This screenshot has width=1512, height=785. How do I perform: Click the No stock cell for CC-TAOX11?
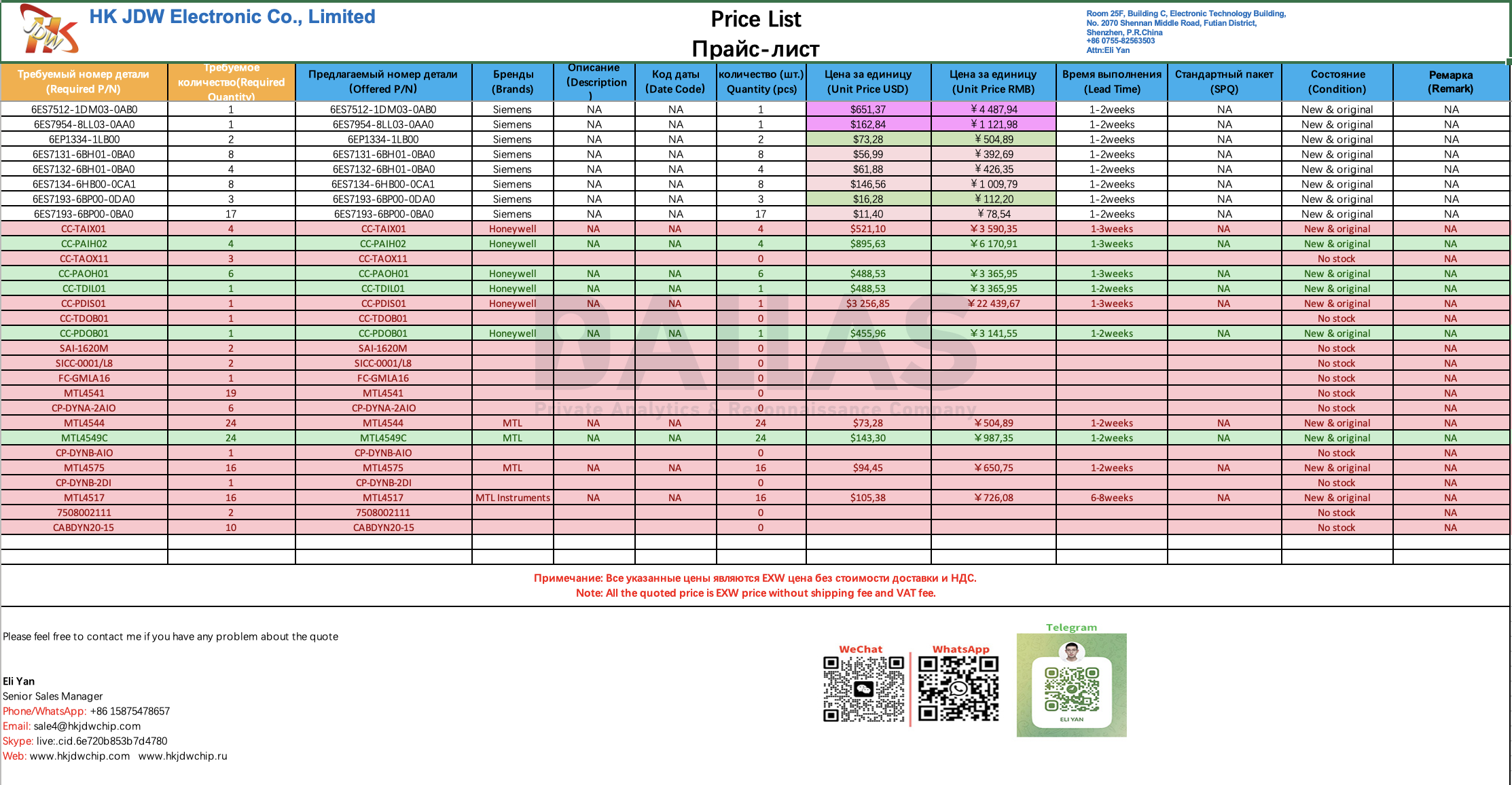tap(1336, 259)
